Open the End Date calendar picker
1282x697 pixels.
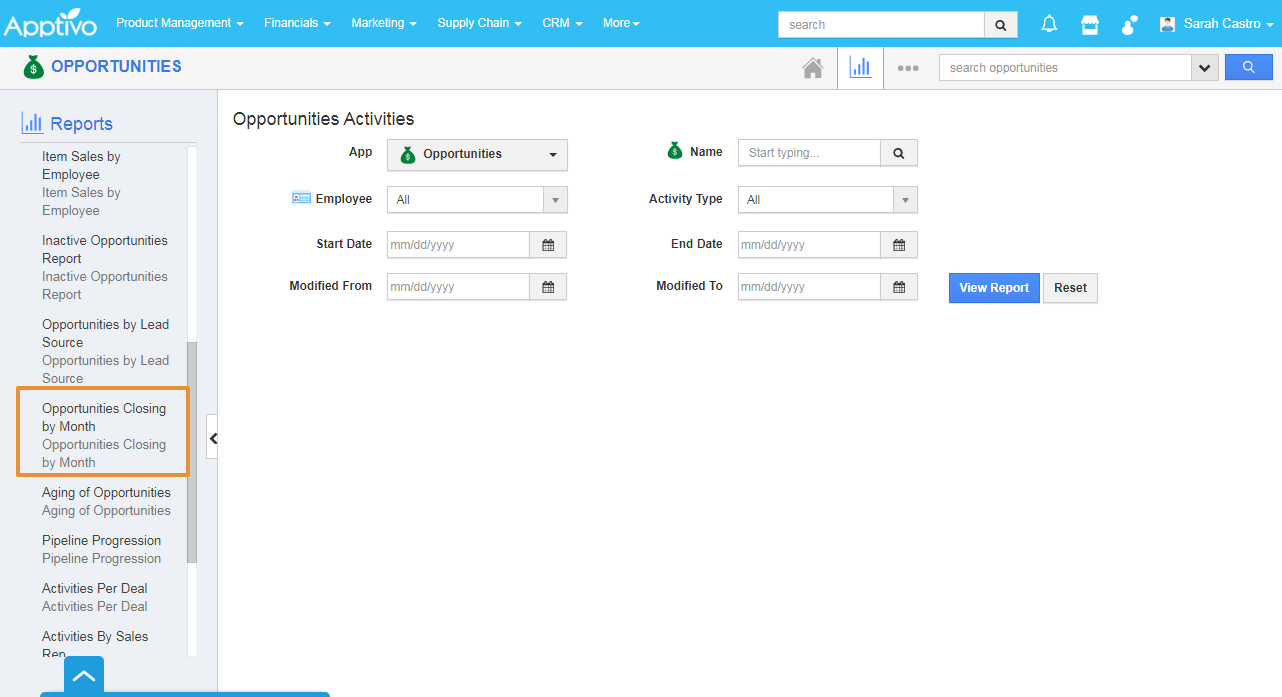click(899, 245)
